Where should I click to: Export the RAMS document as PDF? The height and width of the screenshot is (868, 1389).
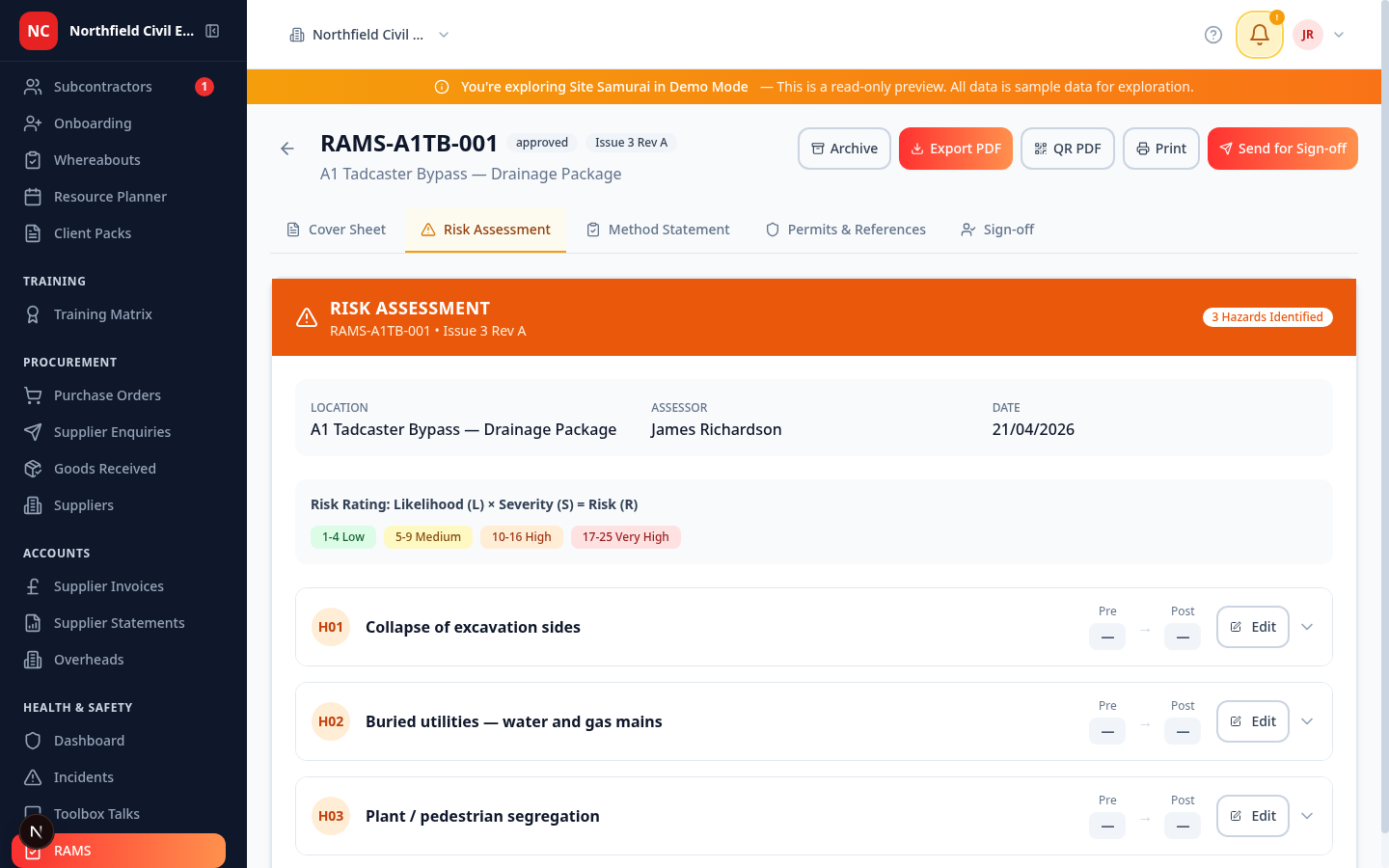pos(955,148)
